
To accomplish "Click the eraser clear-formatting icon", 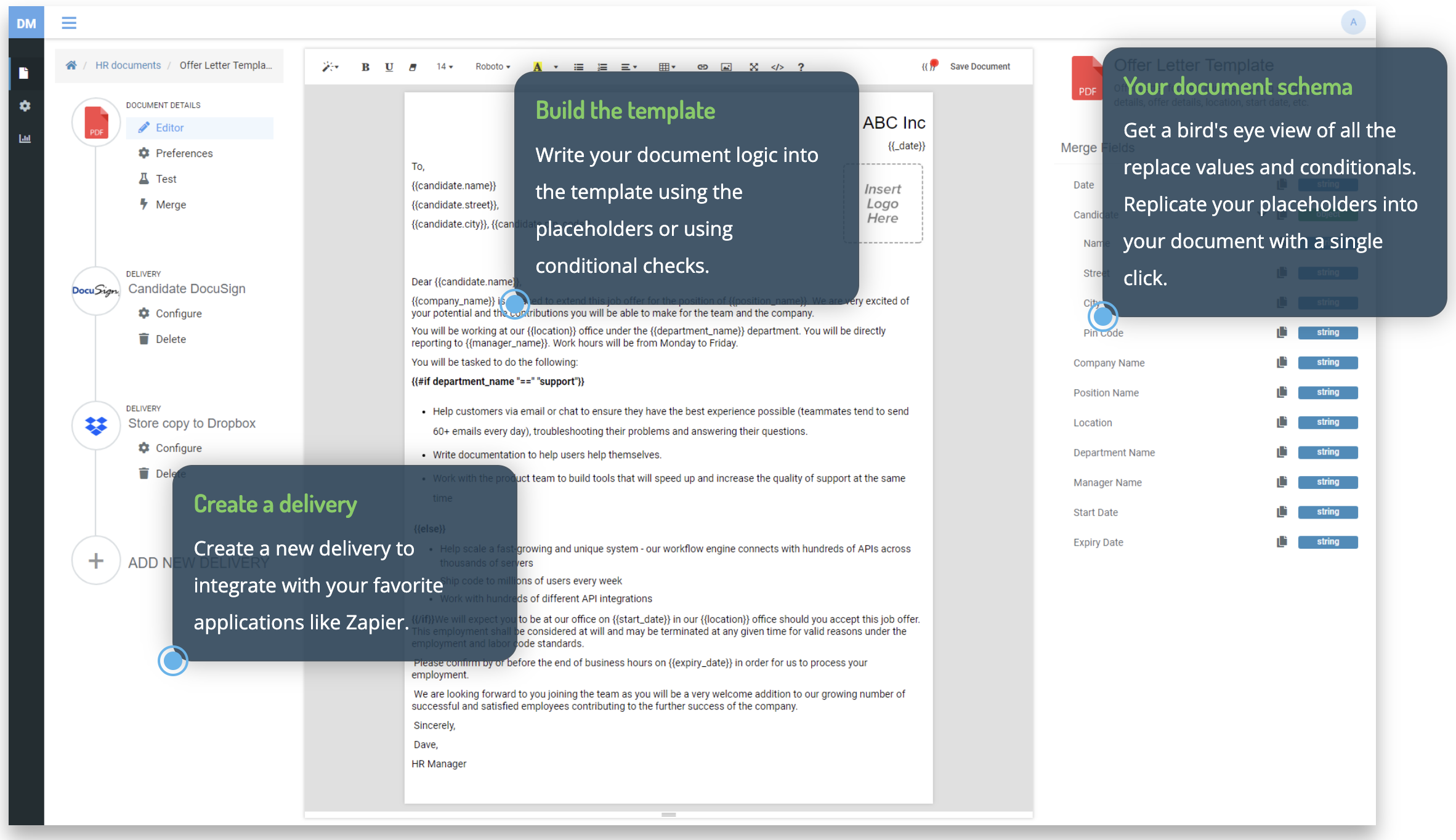I will click(x=413, y=67).
